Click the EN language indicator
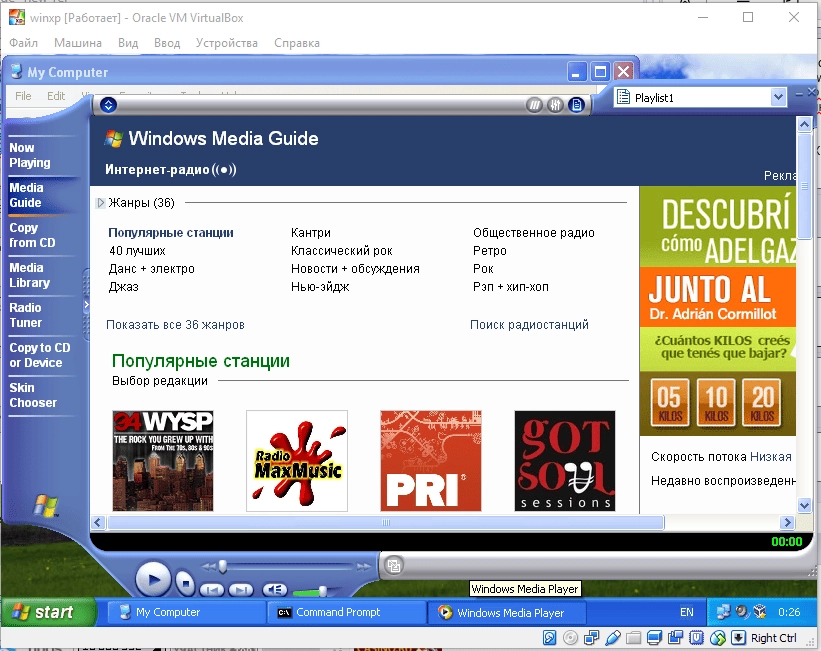The width and height of the screenshot is (821, 651). (x=686, y=612)
